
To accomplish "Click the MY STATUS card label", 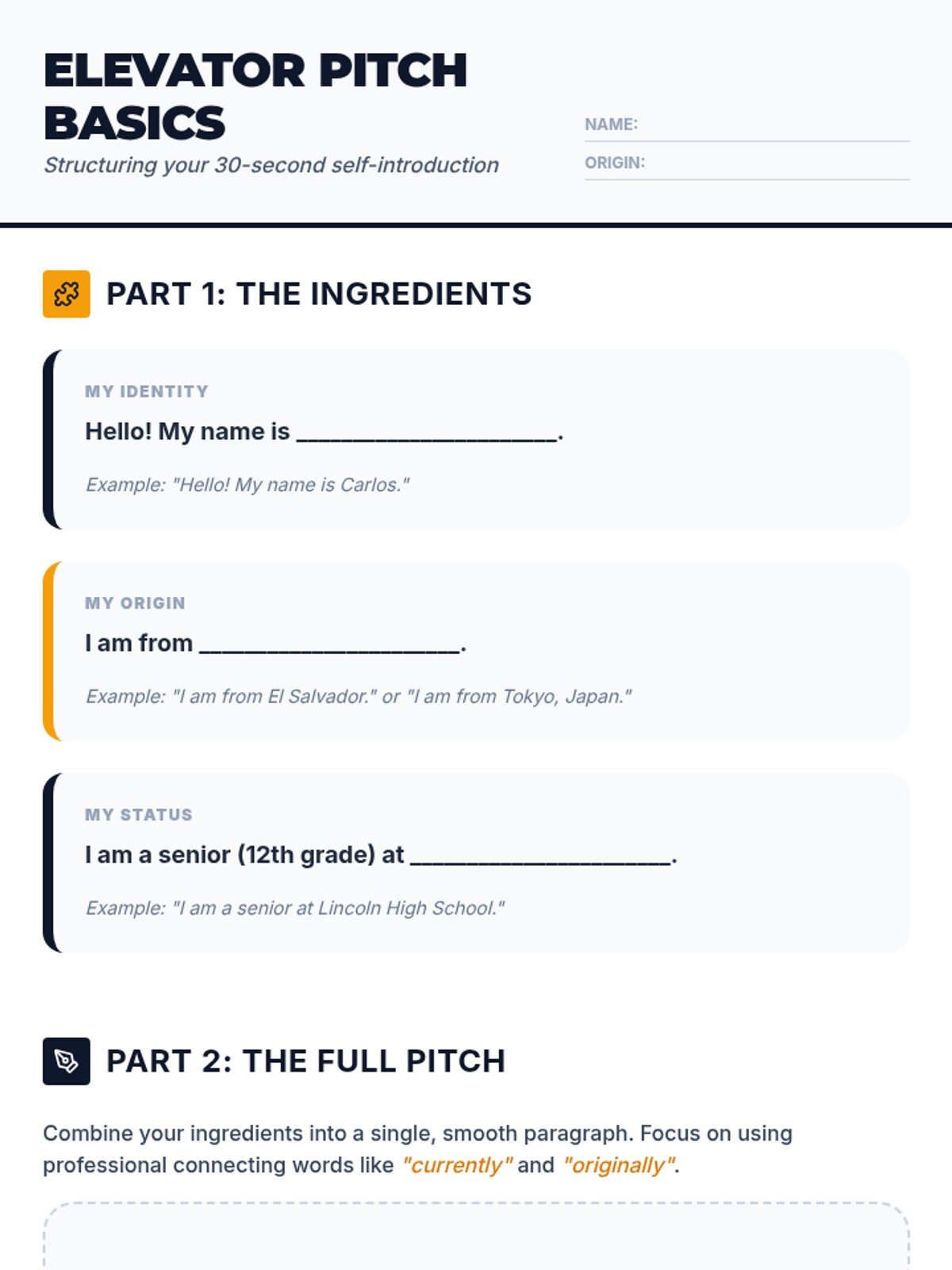I will point(139,815).
